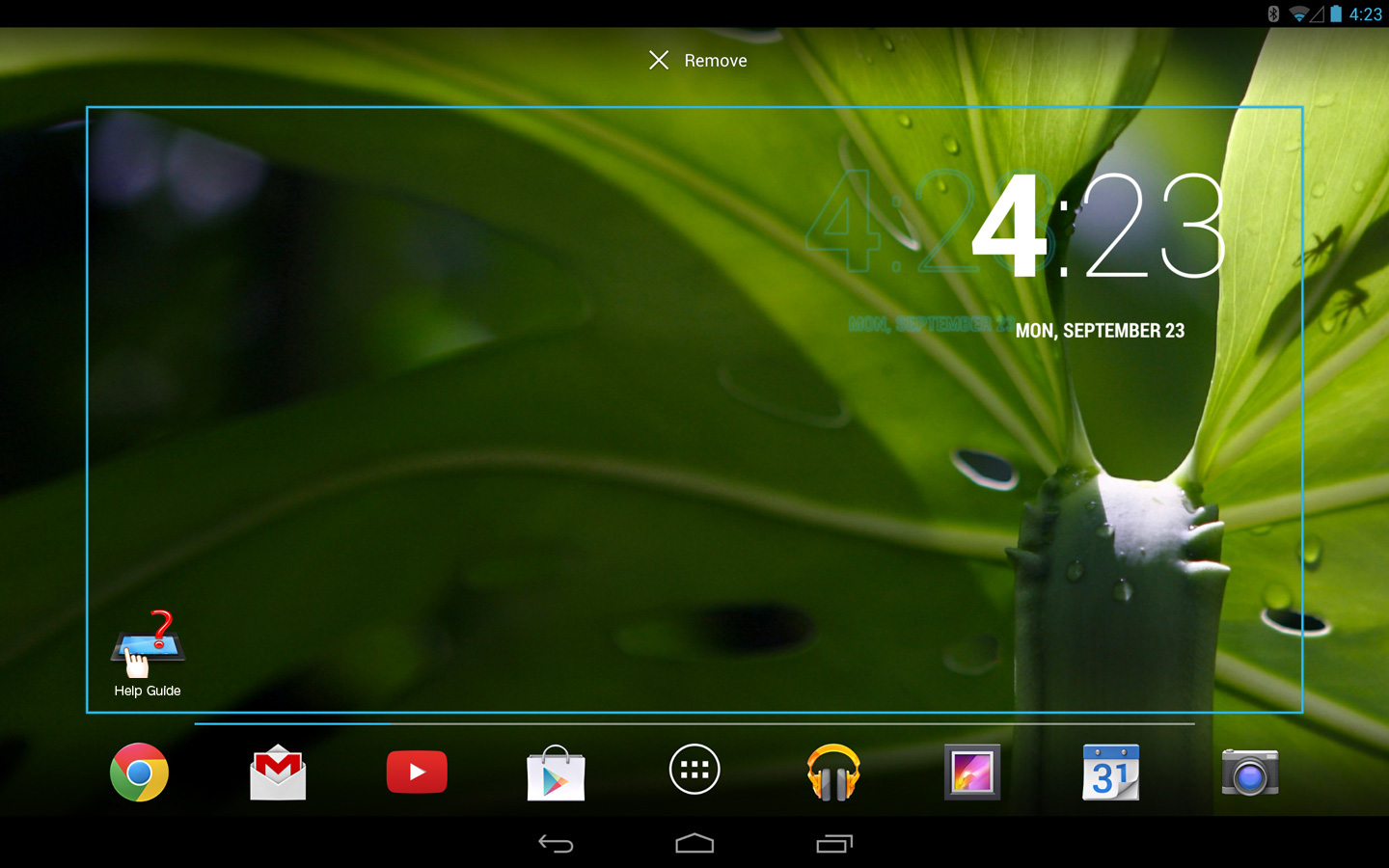
Task: Open the Gmail app
Action: click(x=278, y=772)
